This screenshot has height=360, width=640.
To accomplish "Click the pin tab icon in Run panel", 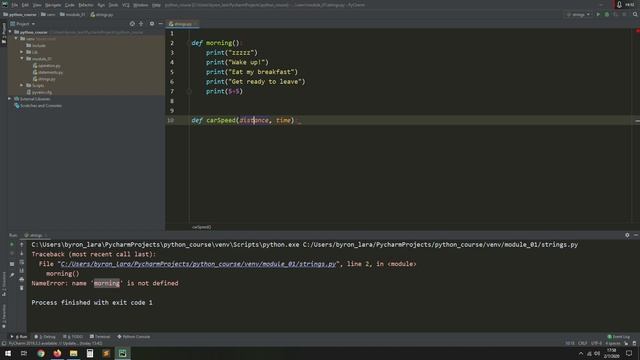I will (x=12, y=276).
